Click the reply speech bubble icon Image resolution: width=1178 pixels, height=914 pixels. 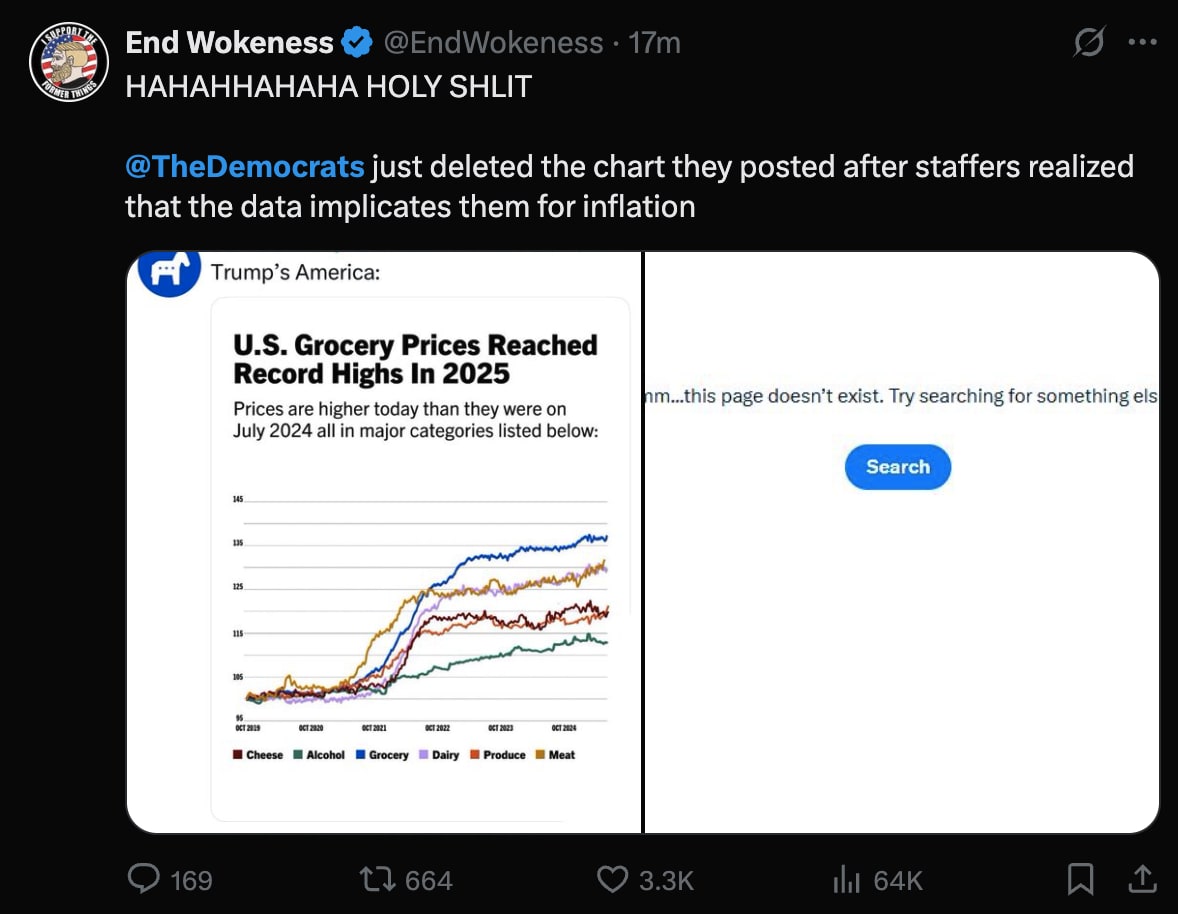pos(143,879)
